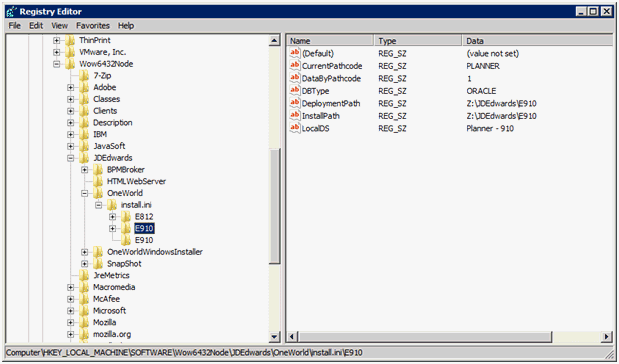Select the Macromedia key label
Viewport: 619px width, 364px height.
click(x=114, y=287)
